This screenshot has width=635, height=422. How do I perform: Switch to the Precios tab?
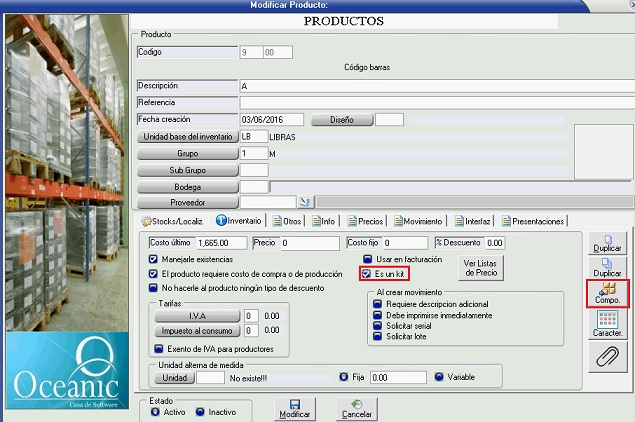tap(365, 221)
